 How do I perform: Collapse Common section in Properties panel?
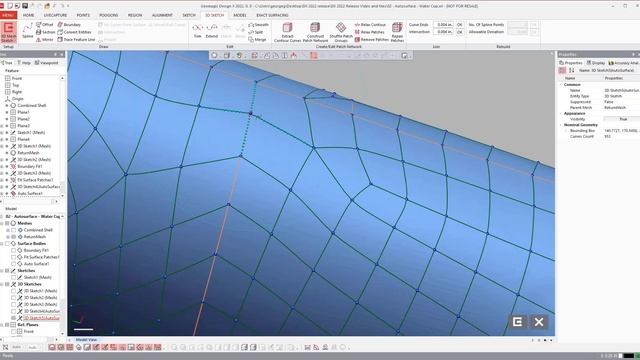coord(561,84)
